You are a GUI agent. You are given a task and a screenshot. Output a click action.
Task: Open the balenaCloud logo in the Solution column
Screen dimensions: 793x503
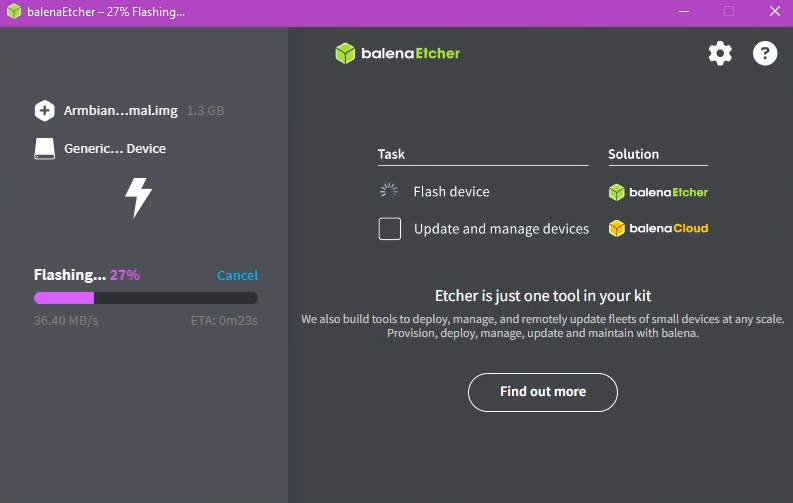click(658, 229)
